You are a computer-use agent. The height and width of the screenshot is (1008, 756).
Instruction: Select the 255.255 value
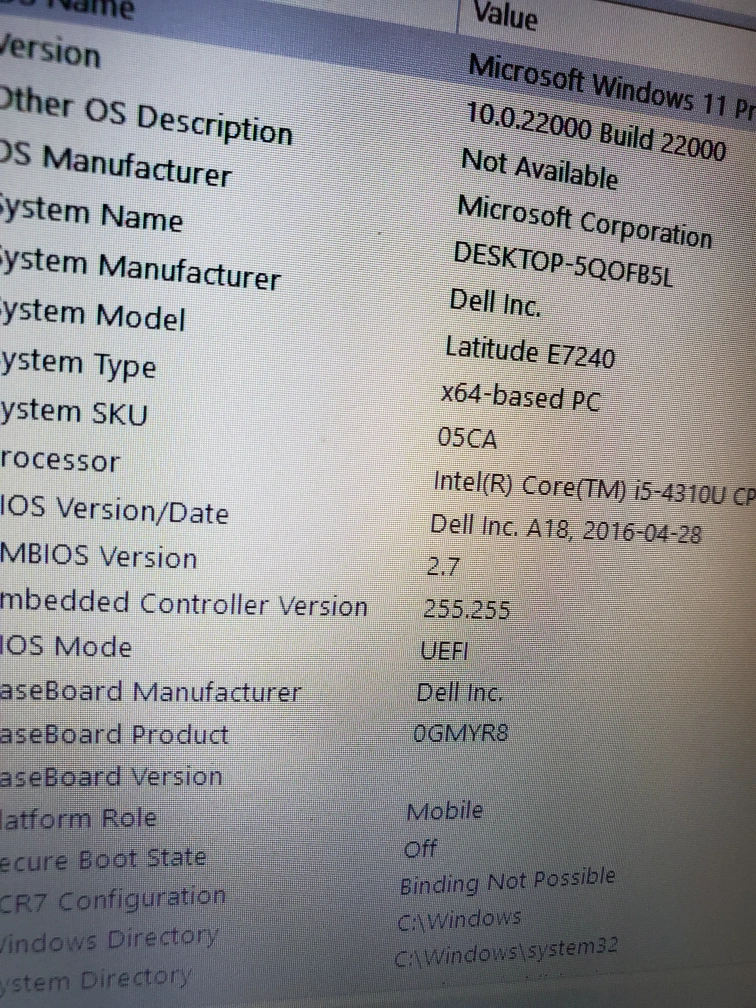pos(466,609)
